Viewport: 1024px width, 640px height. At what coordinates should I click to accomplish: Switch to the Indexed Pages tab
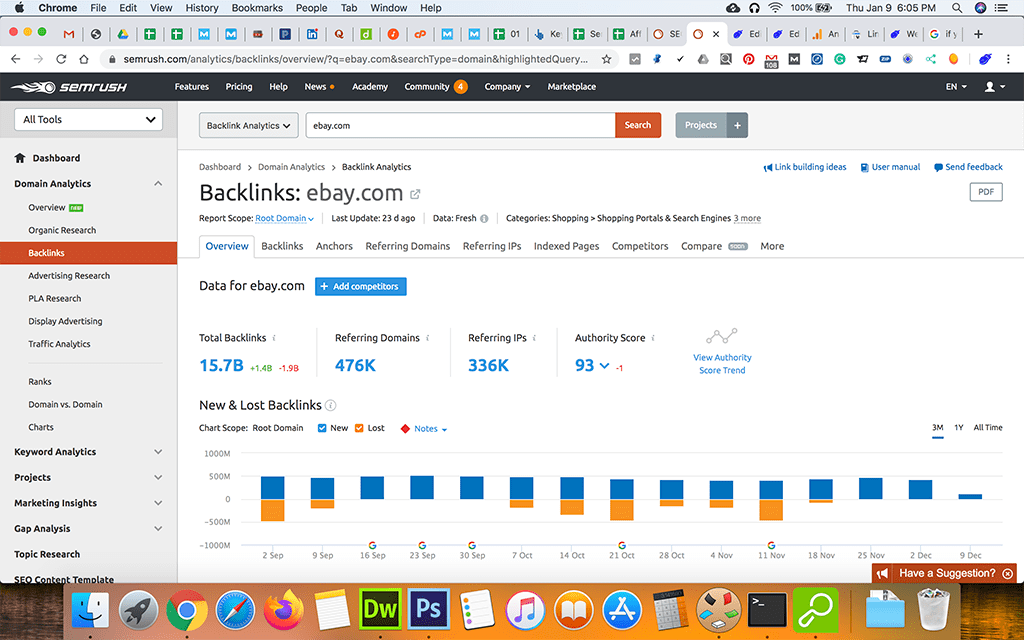(x=566, y=246)
